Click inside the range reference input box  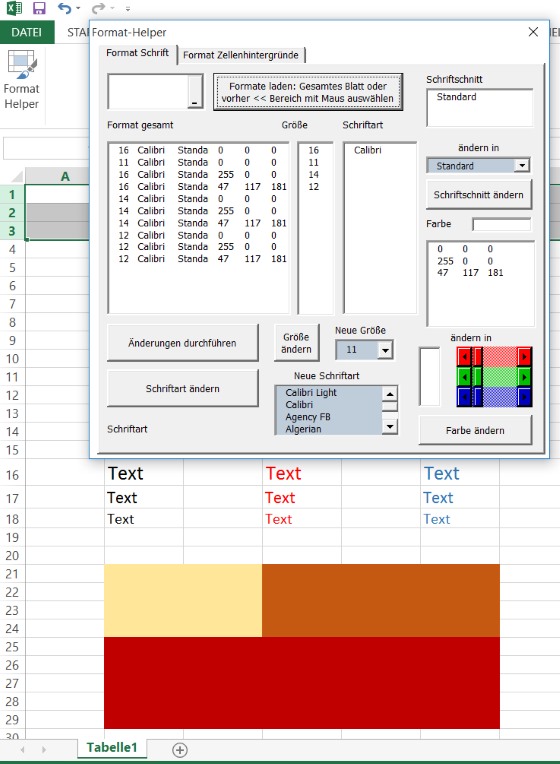pos(148,92)
